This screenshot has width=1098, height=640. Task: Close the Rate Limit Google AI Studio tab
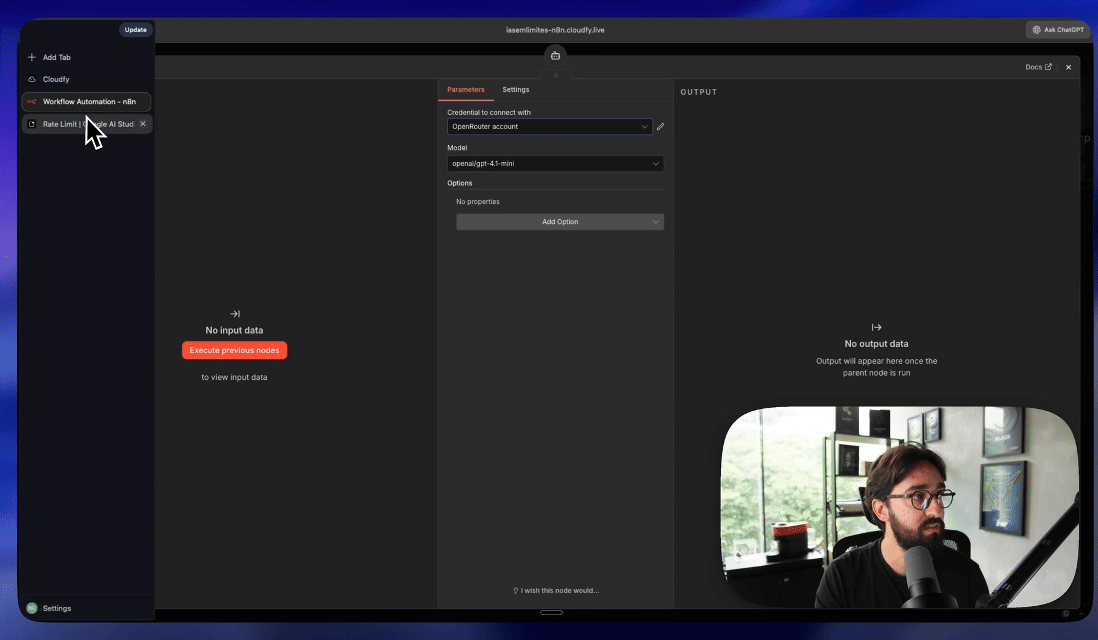143,124
